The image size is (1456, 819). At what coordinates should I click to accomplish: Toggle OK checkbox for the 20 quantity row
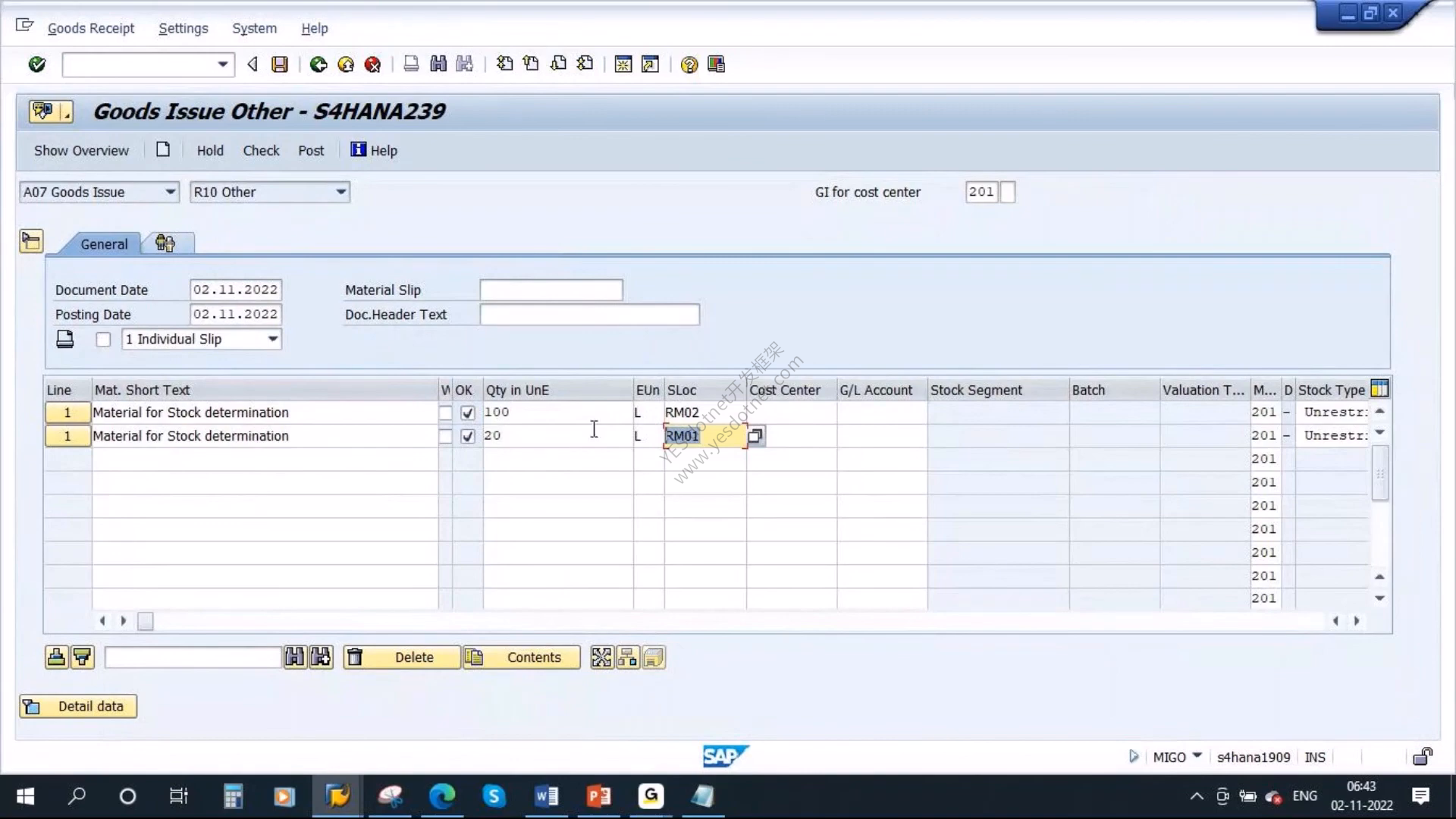468,437
